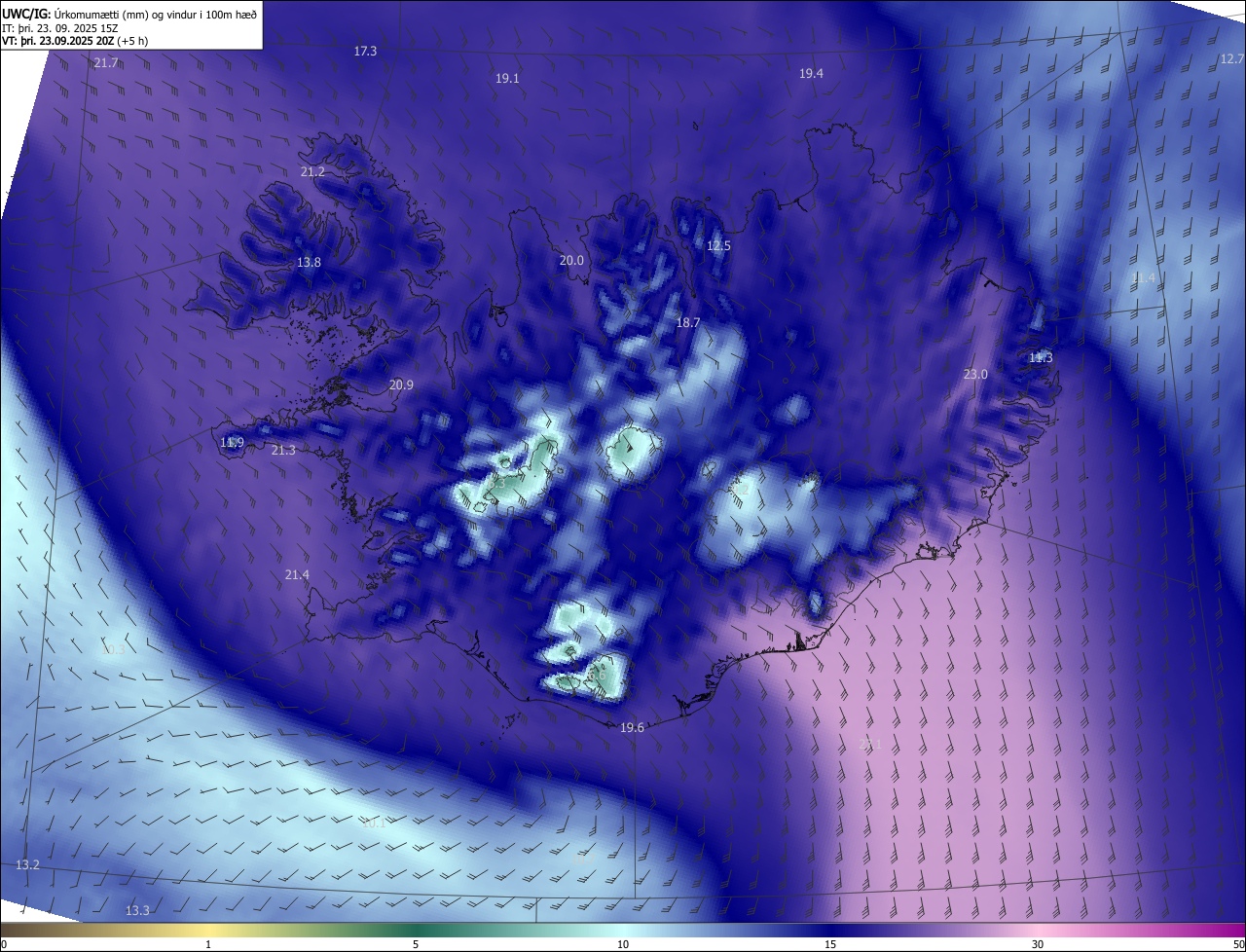
Task: Click the wind value 11.9
Action: [232, 442]
